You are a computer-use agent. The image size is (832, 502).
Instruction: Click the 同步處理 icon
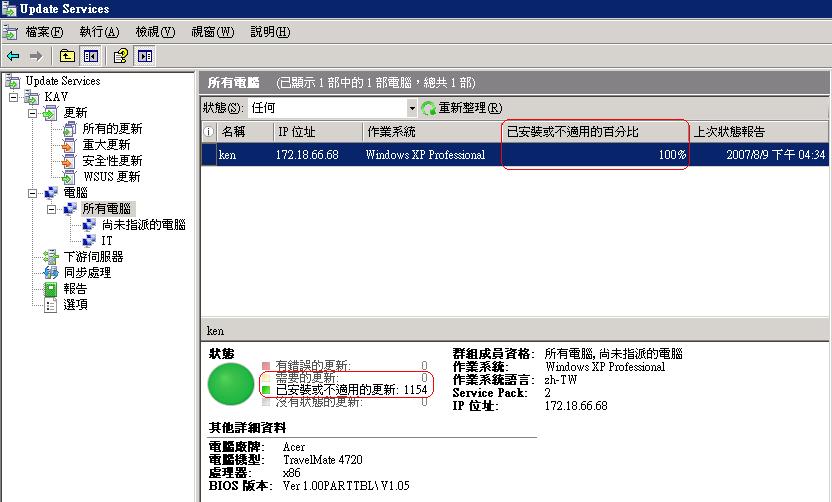(51, 273)
